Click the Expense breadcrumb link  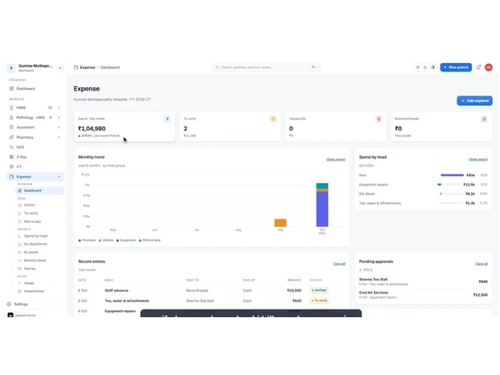coord(87,67)
